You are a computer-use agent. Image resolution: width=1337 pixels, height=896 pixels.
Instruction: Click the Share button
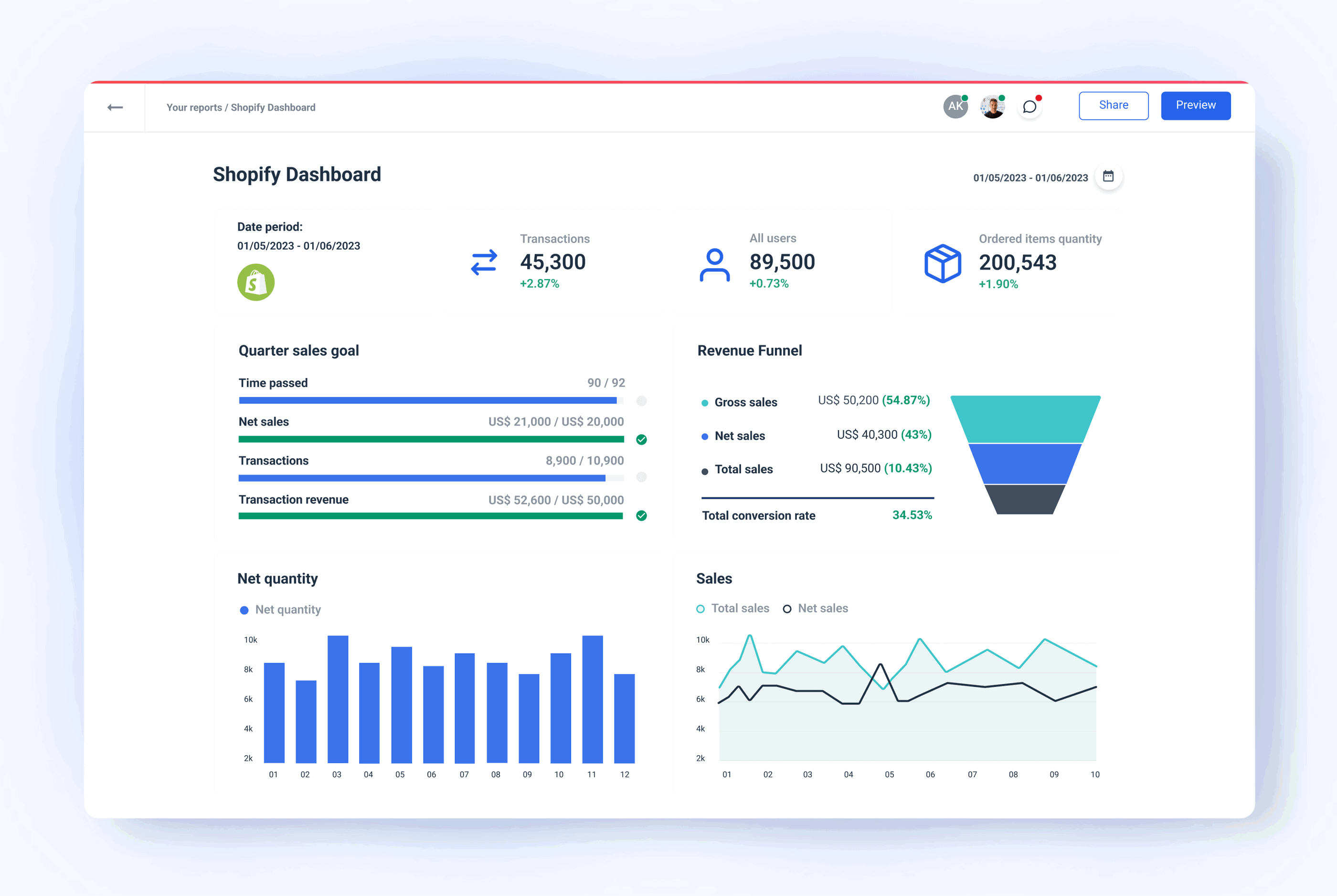1113,105
